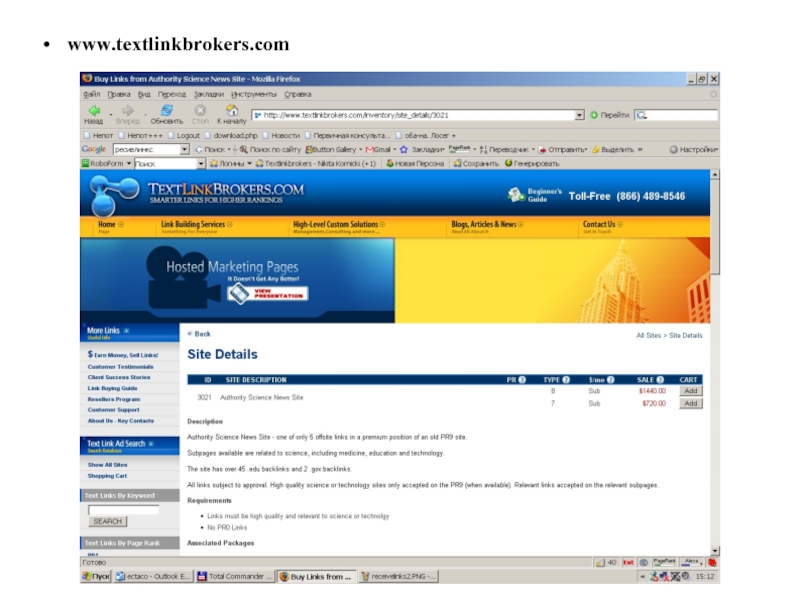Switch to ectaco Outlook taskbar item

(153, 577)
